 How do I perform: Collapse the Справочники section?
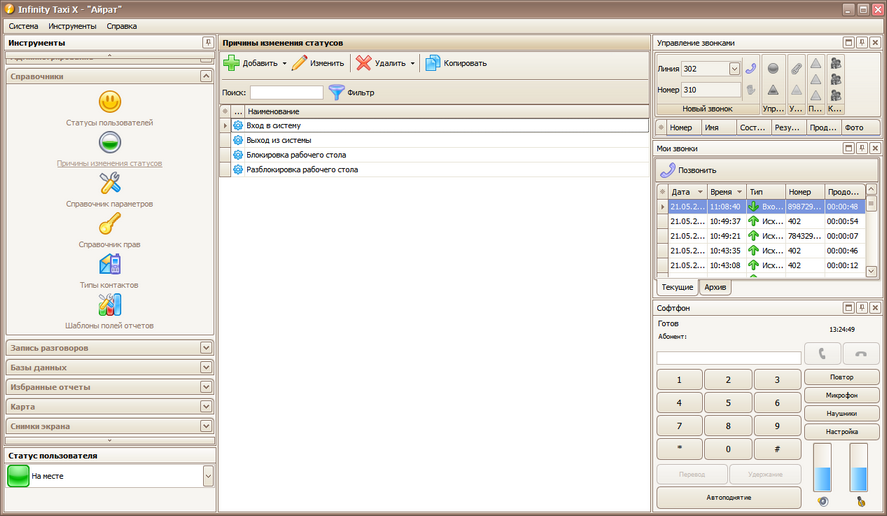206,76
